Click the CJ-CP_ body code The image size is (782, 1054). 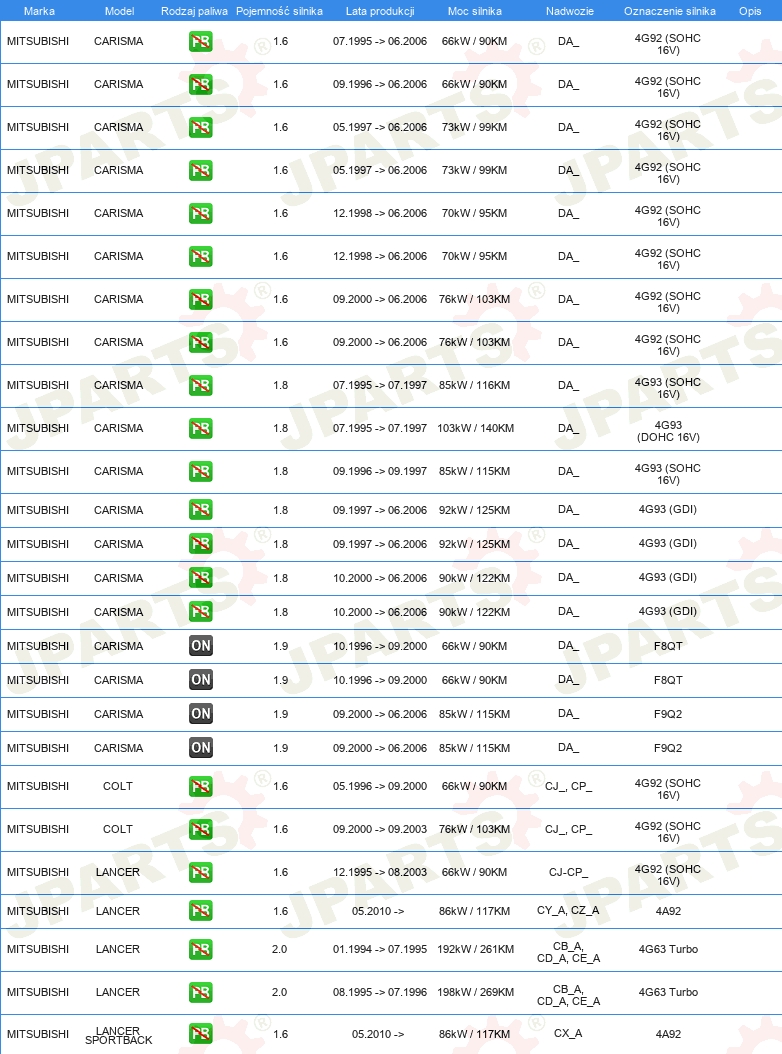tap(568, 872)
